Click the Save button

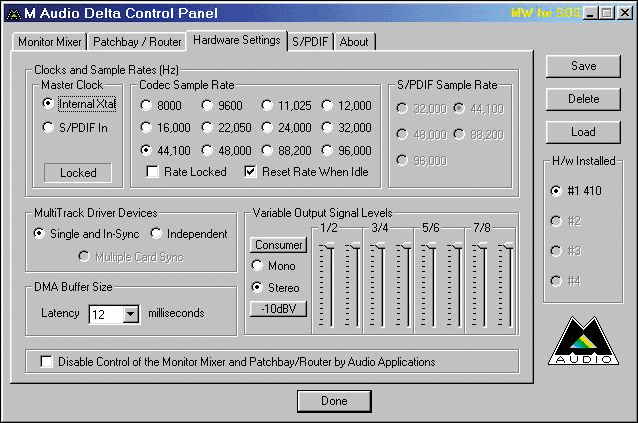click(583, 66)
